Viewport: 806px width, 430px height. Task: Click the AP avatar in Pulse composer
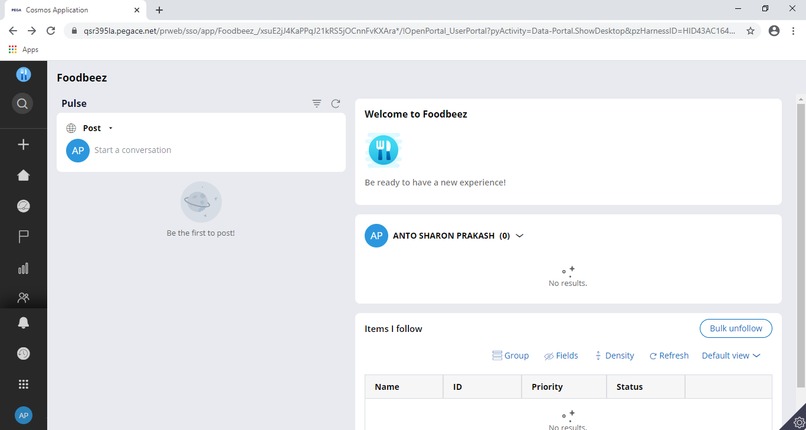pos(78,151)
